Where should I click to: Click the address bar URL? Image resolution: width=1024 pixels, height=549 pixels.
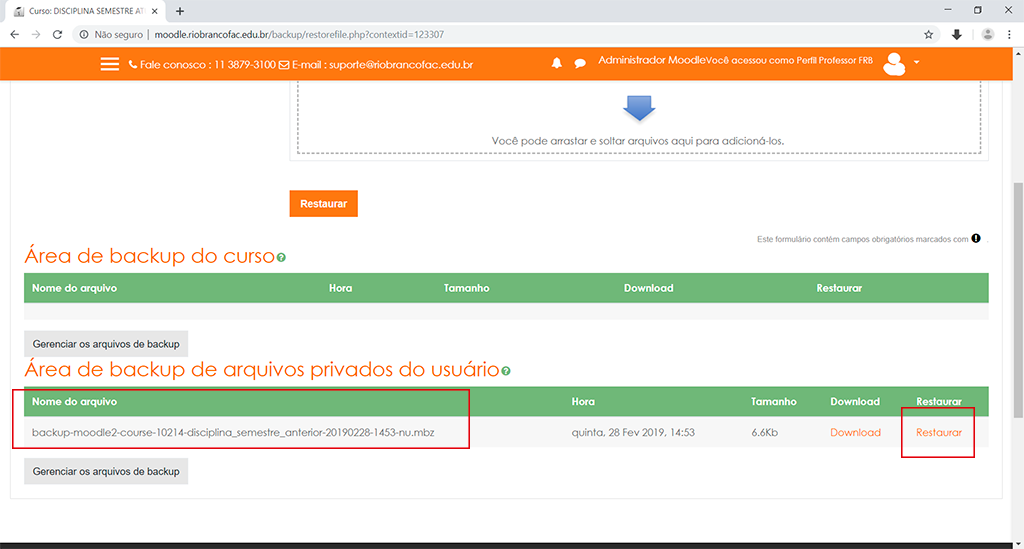[x=299, y=35]
